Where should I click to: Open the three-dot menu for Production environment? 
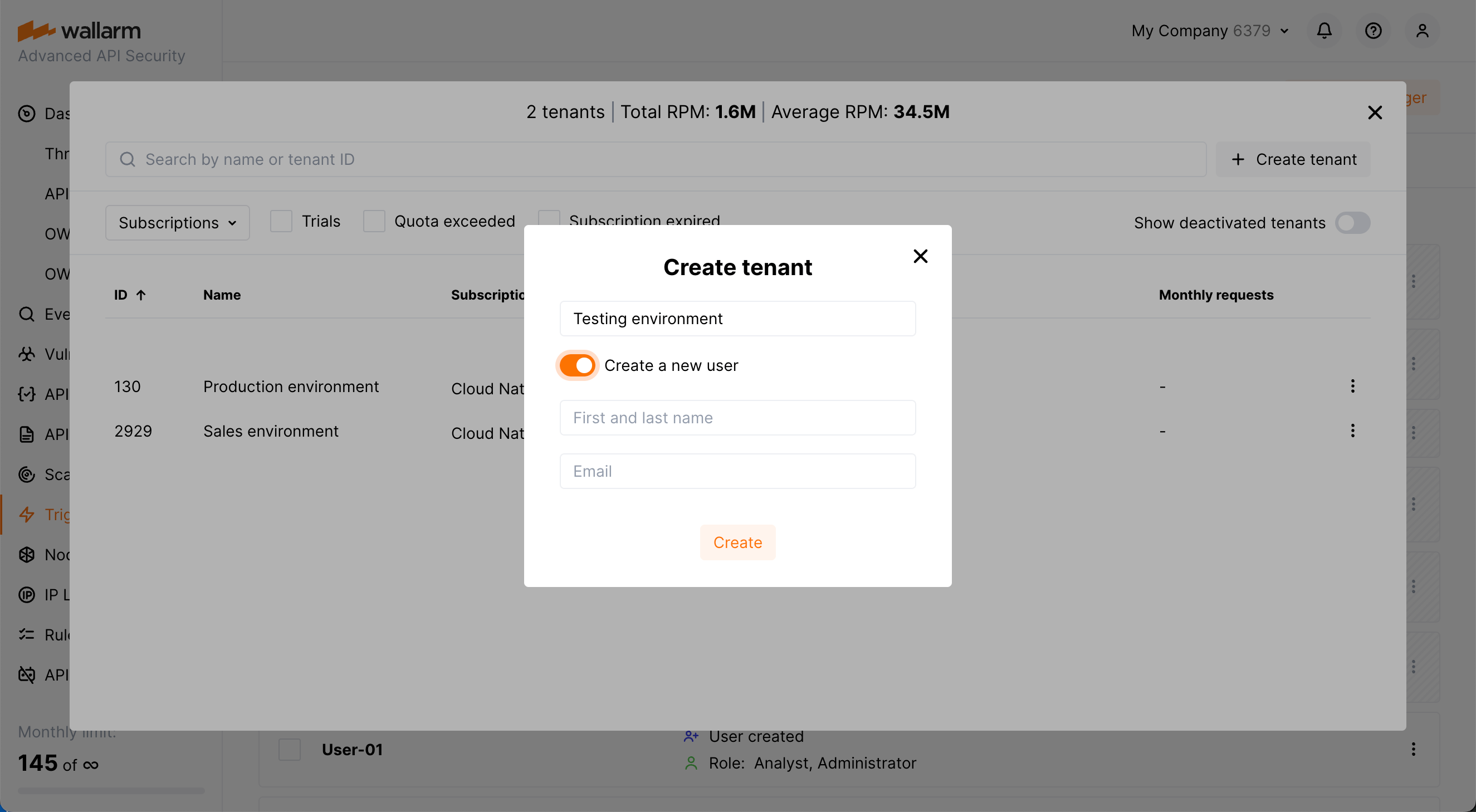coord(1352,385)
